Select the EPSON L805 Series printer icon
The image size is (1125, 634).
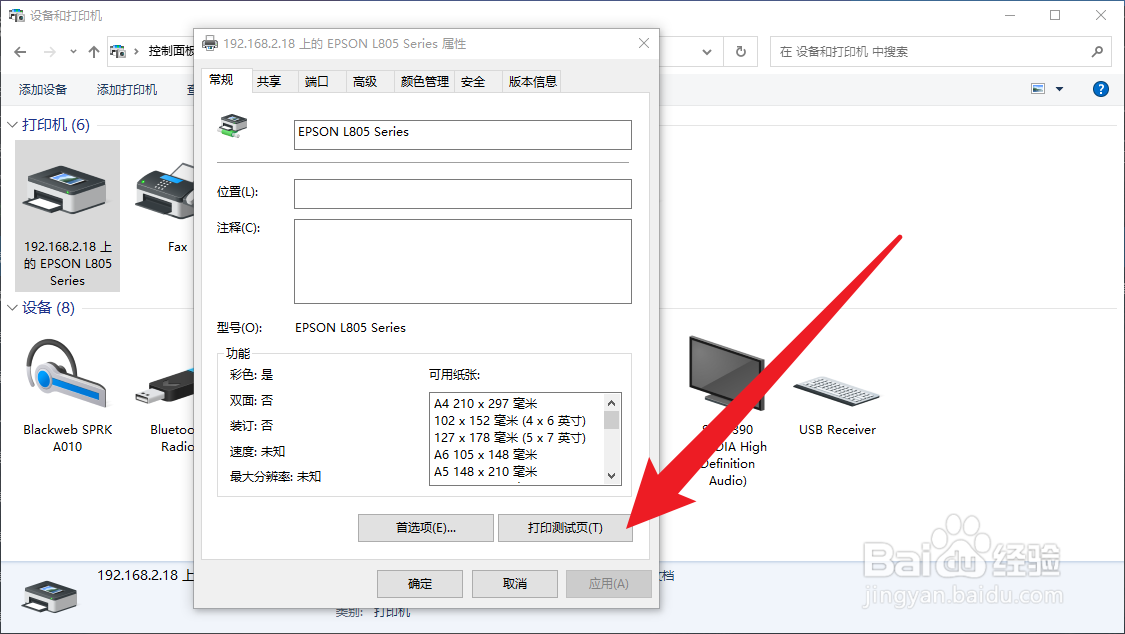[x=67, y=189]
